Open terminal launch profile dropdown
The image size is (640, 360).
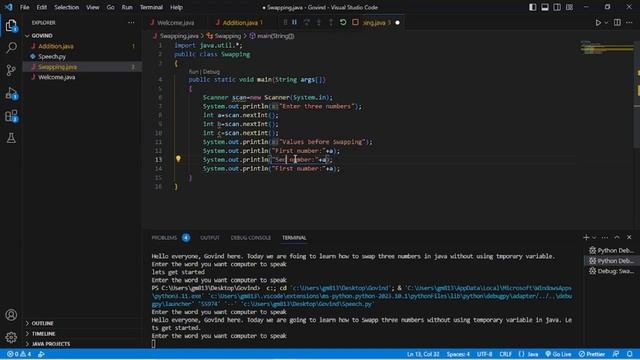pos(594,238)
